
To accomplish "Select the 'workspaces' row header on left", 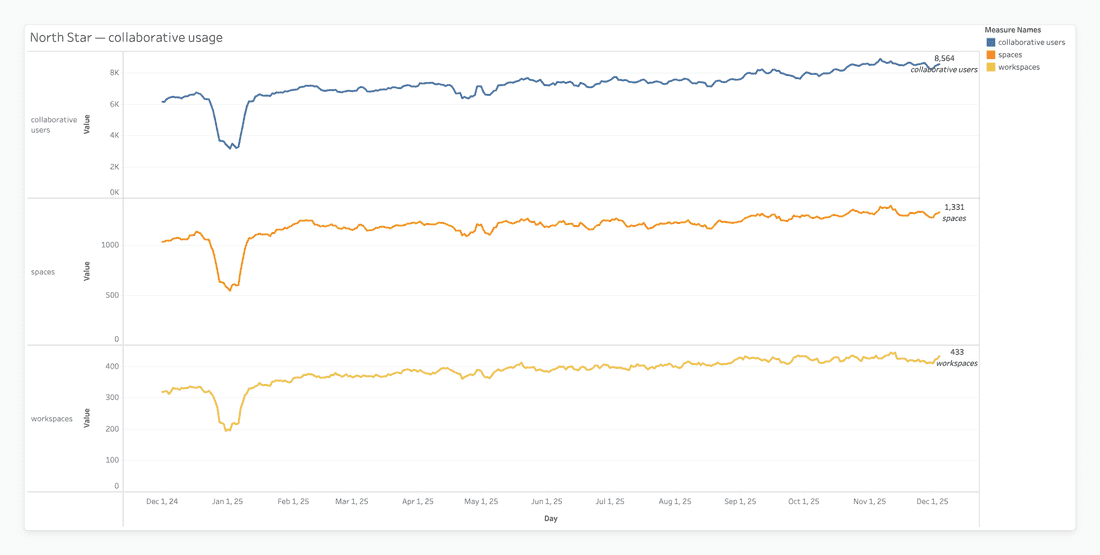I will point(52,419).
